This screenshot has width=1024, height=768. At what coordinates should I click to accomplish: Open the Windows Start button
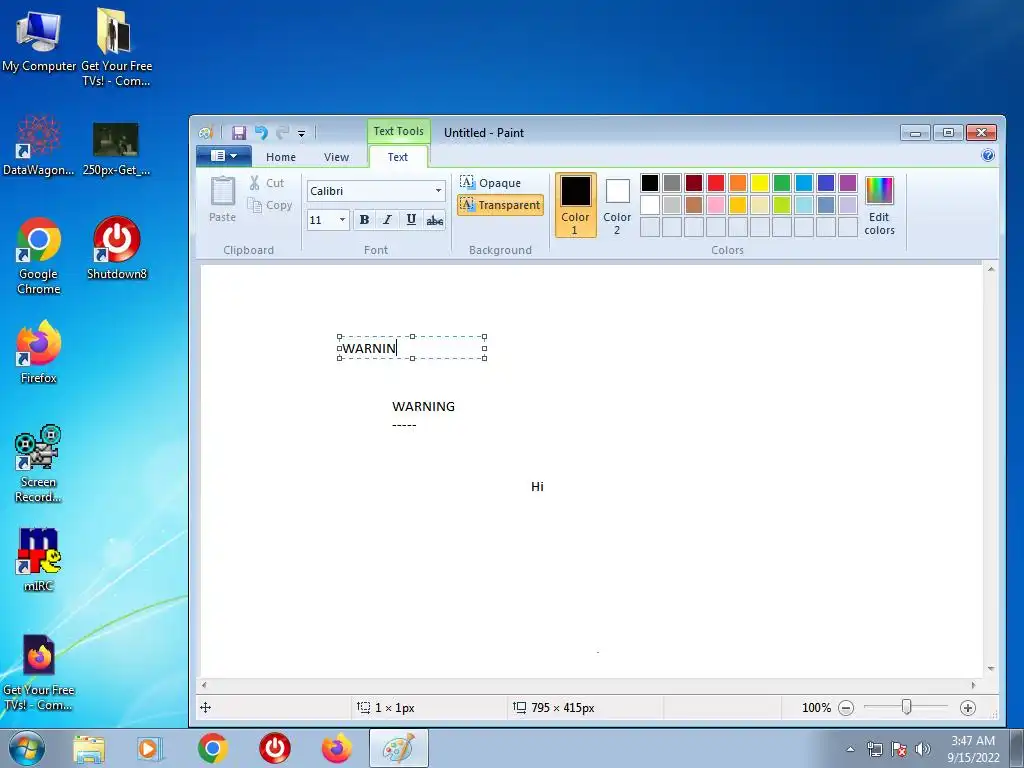26,748
